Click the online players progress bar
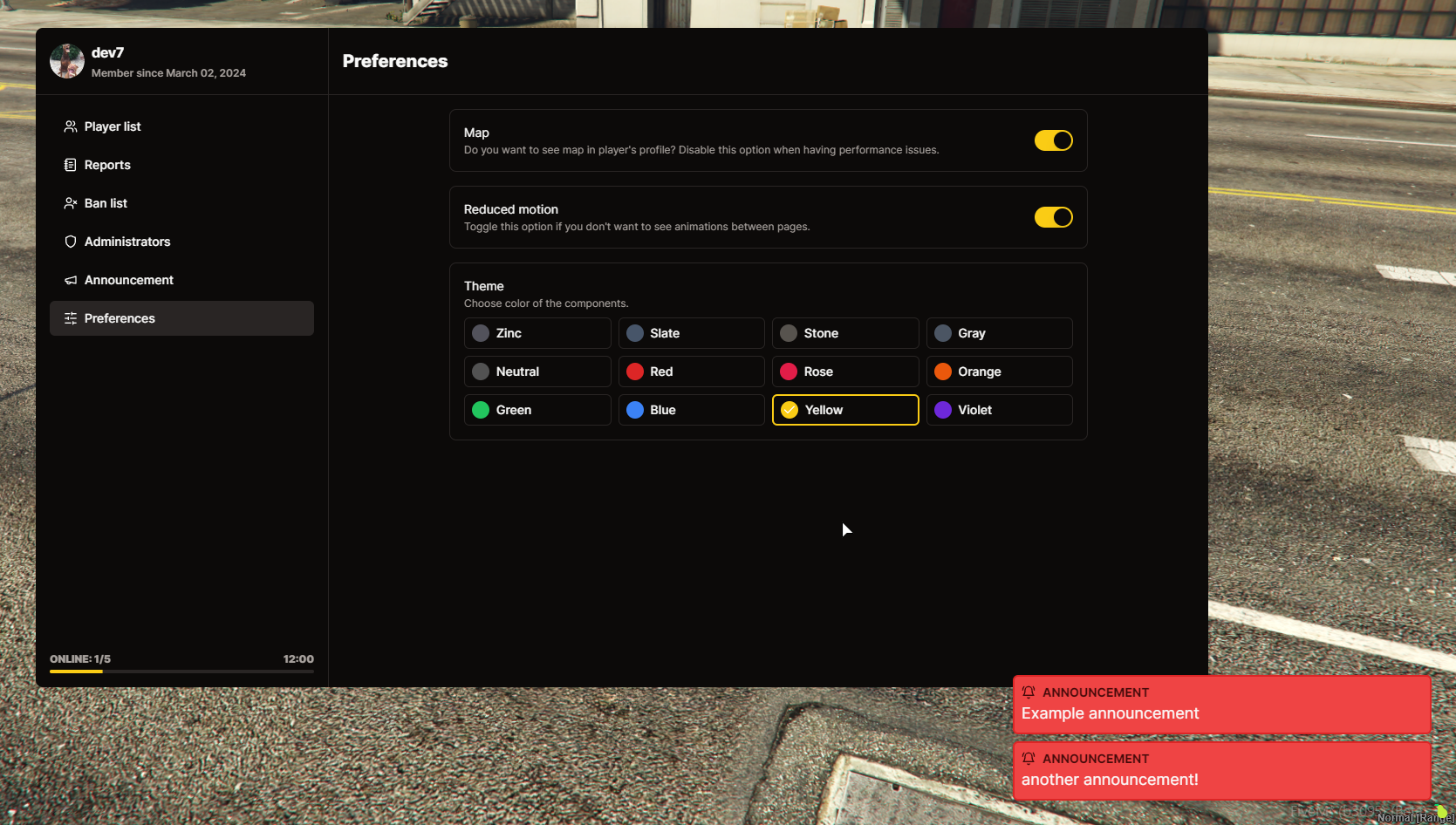 coord(181,671)
